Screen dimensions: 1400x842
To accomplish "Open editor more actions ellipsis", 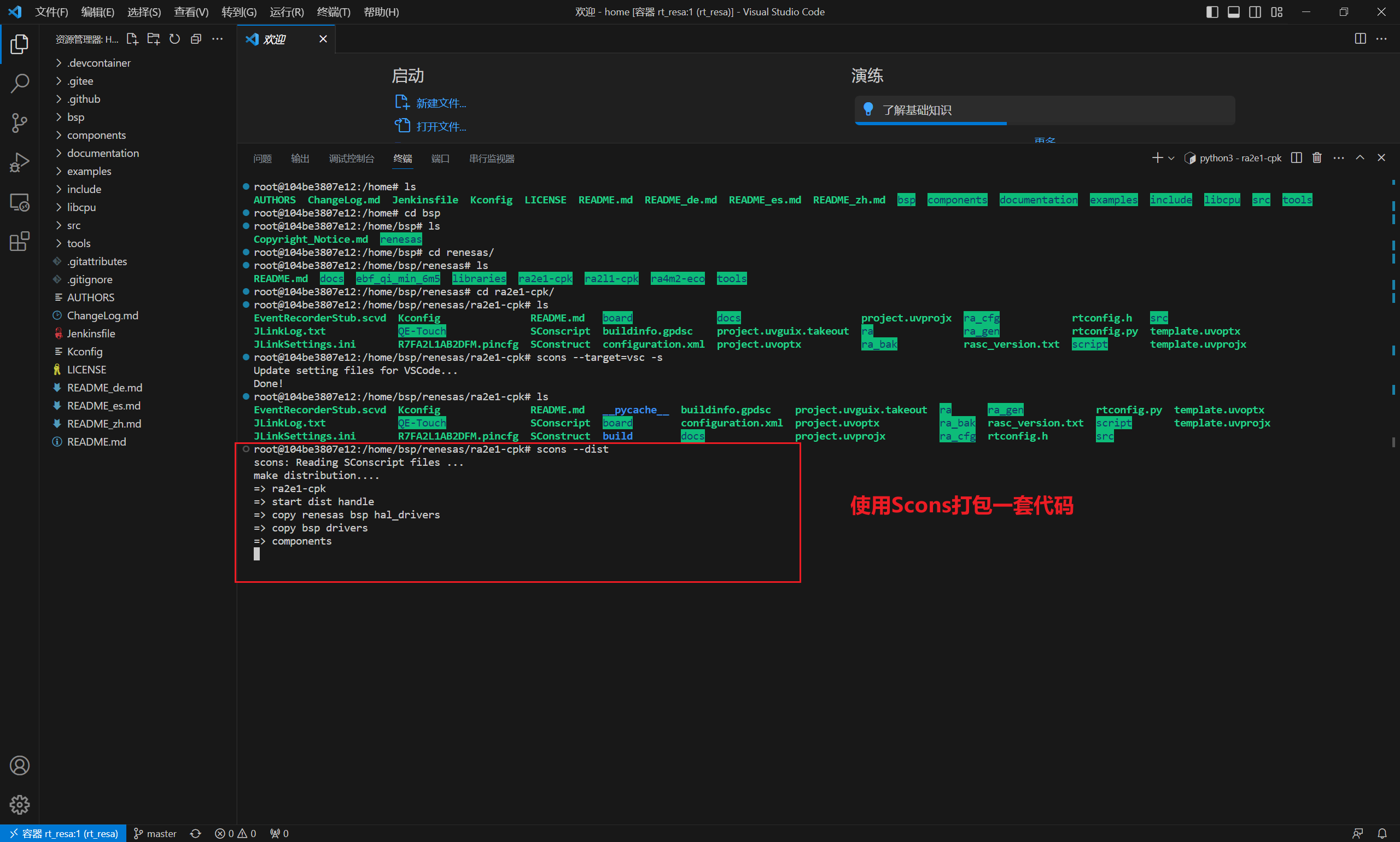I will pyautogui.click(x=1382, y=39).
